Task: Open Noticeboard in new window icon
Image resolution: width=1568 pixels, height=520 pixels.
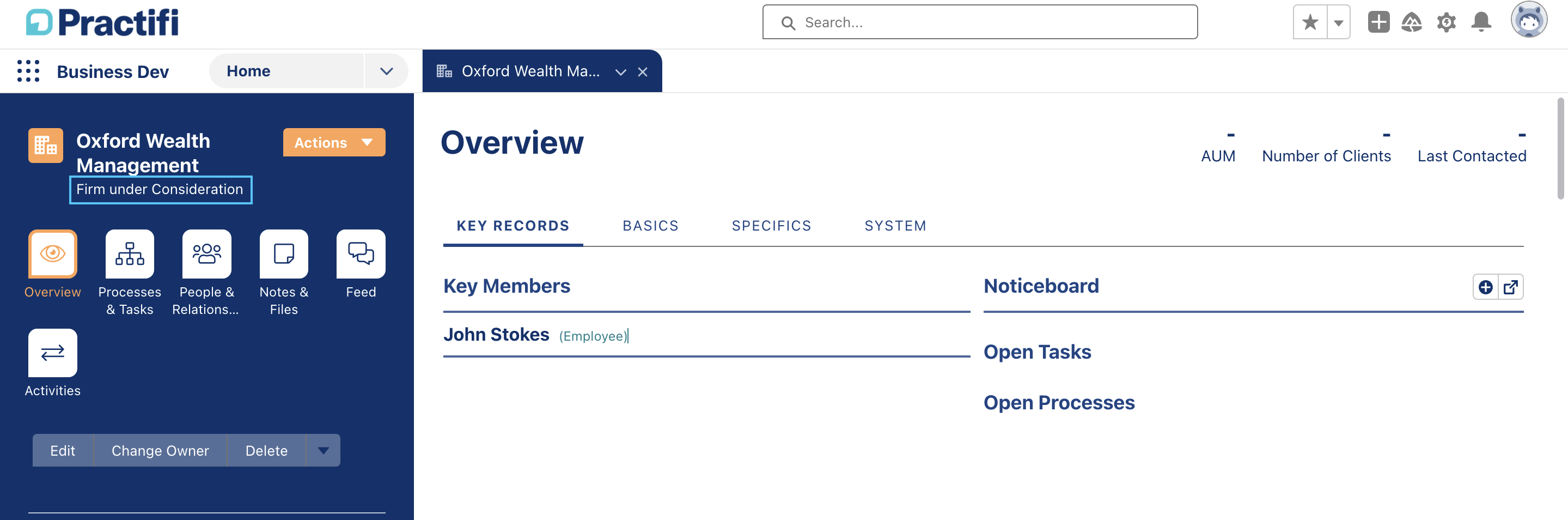Action: [1511, 287]
